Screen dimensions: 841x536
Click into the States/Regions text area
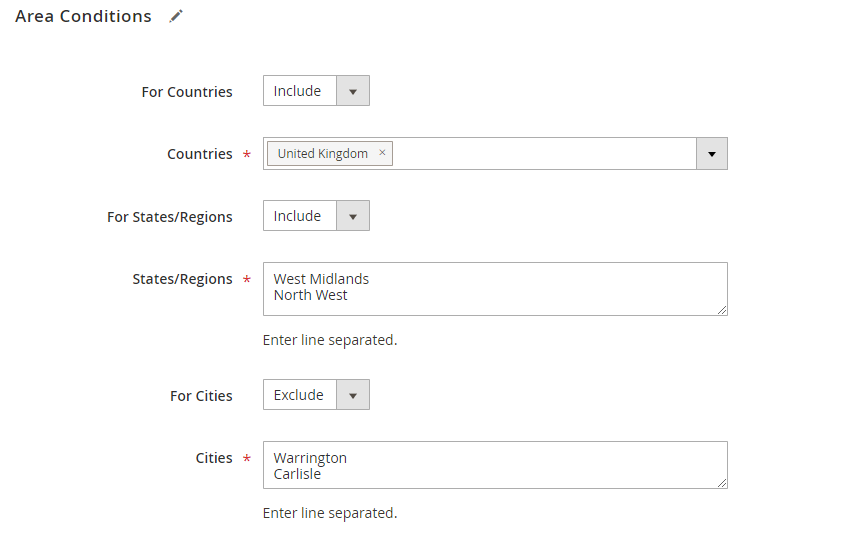tap(494, 288)
